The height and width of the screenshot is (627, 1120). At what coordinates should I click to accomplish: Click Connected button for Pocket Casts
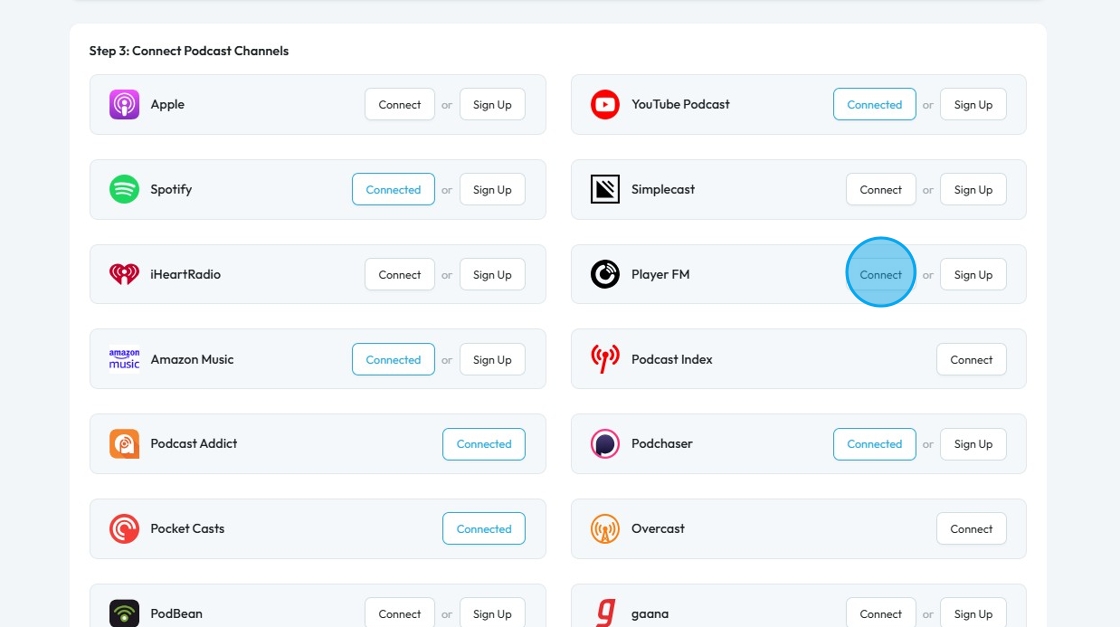click(x=484, y=528)
